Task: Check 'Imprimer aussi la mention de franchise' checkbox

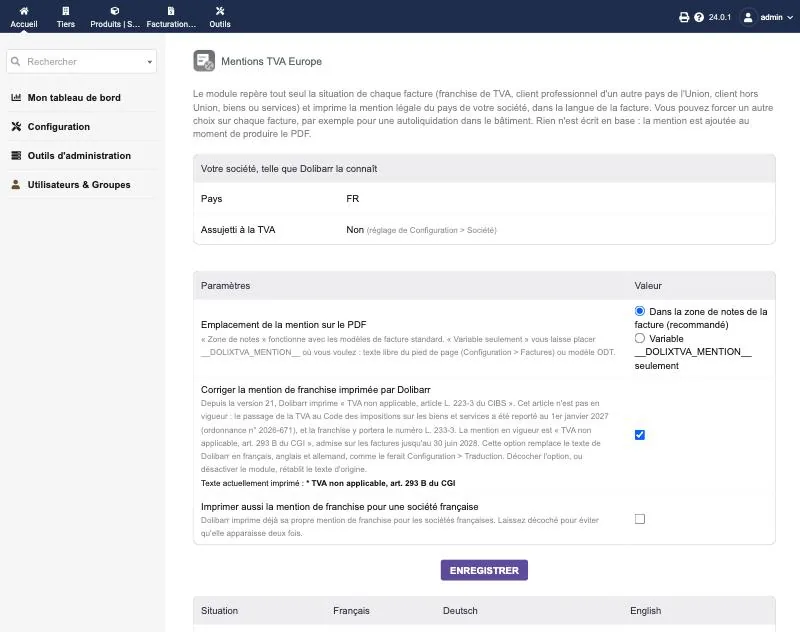Action: [x=640, y=519]
